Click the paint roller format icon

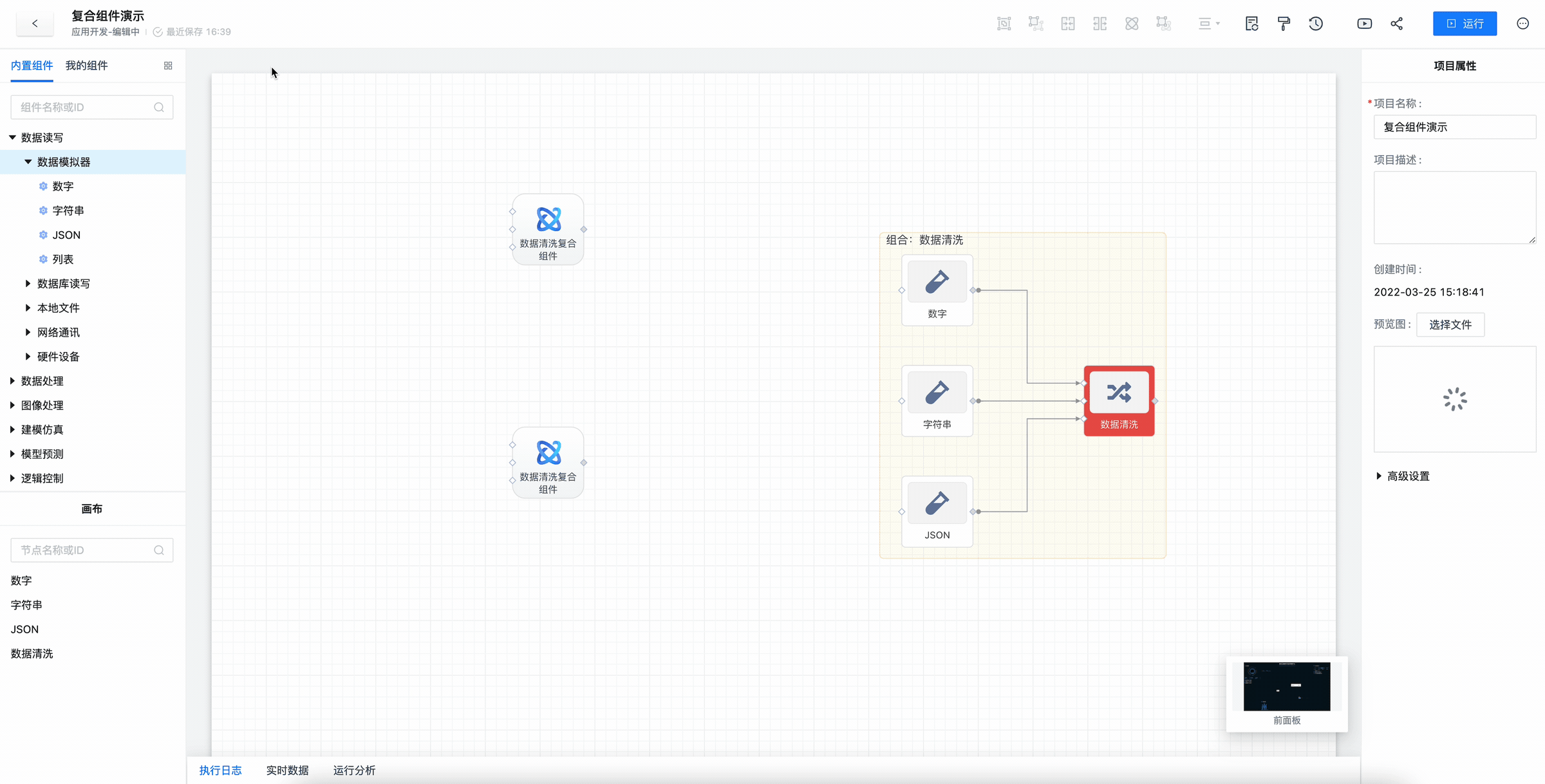[1284, 24]
